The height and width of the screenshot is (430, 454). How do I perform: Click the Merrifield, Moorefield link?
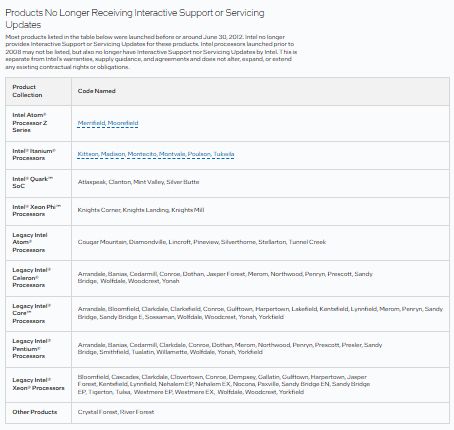108,123
